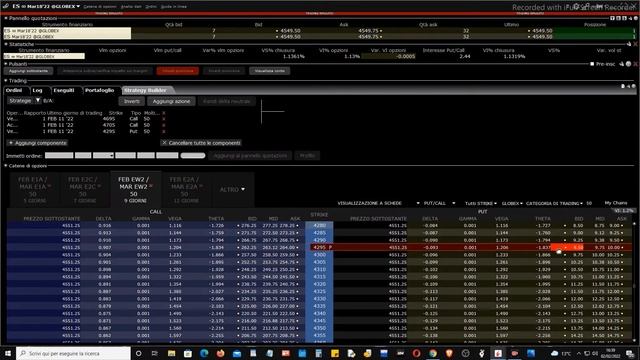This screenshot has height=360, width=640.
Task: Switch to the Portafoglio tab
Action: tap(100, 90)
